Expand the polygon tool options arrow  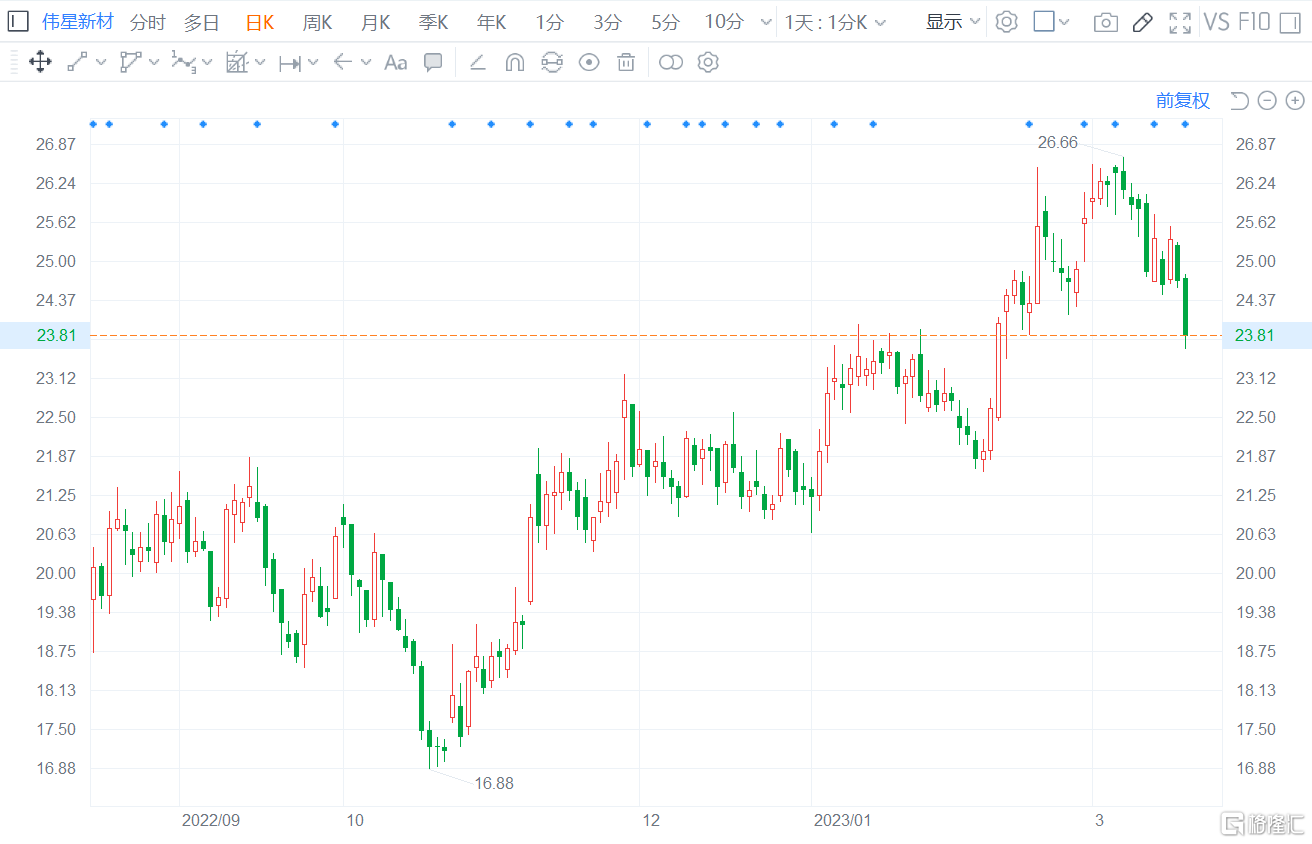click(x=154, y=62)
